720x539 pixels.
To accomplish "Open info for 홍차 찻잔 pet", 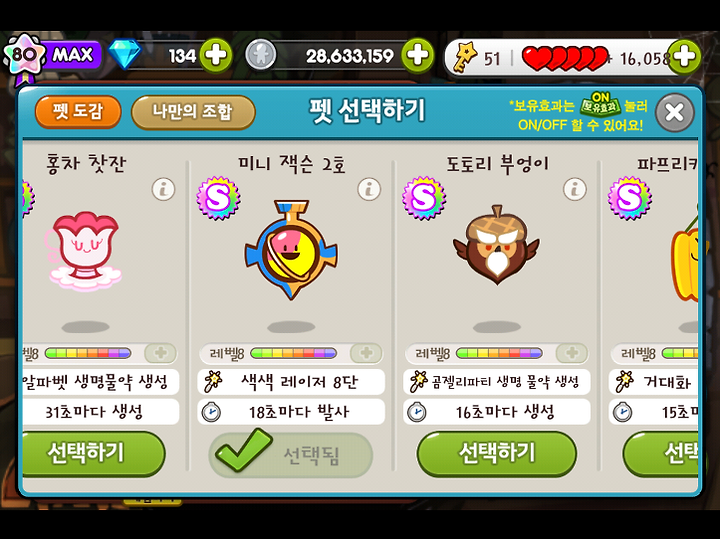I will coord(163,189).
